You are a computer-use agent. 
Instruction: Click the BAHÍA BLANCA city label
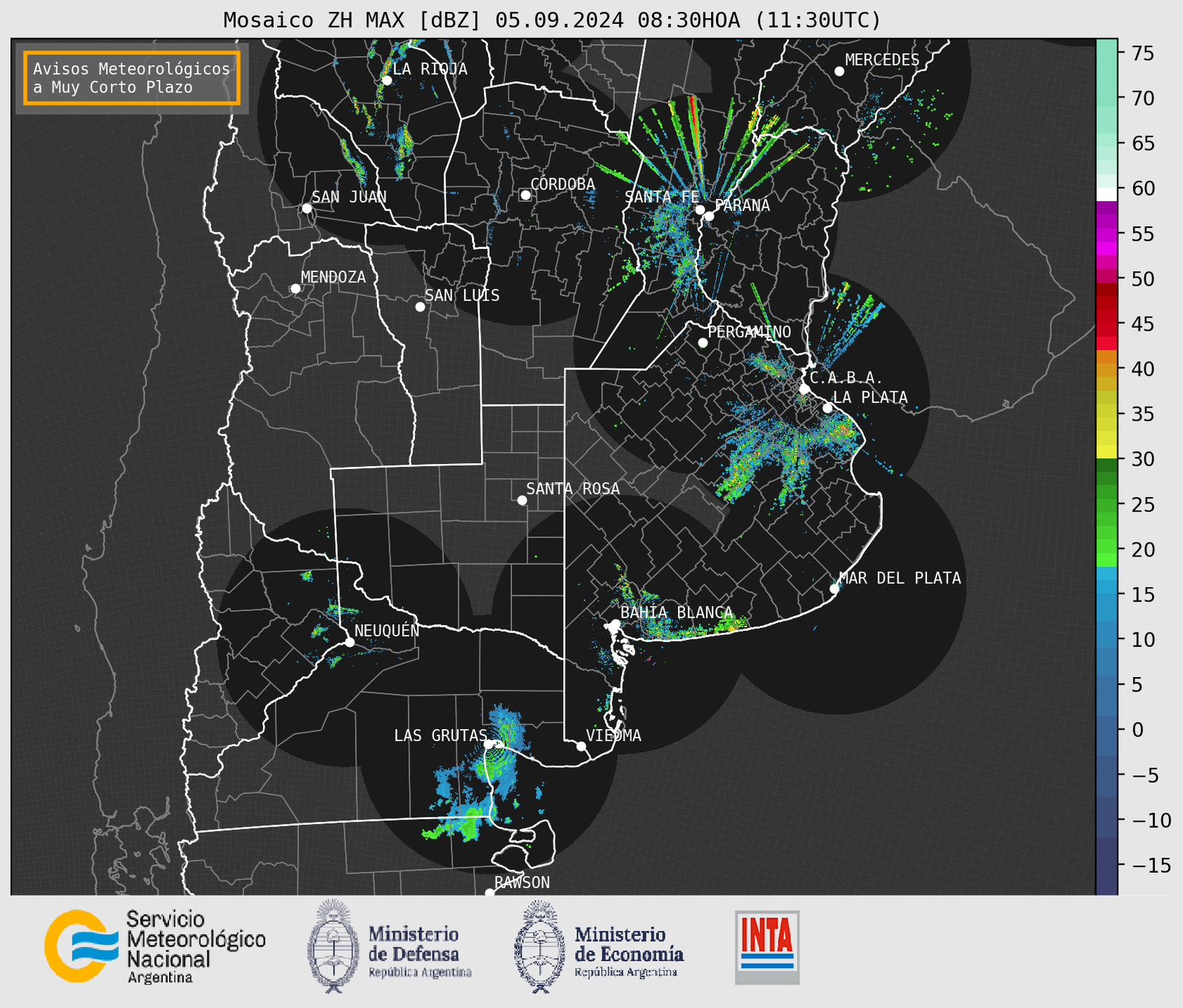coord(677,613)
